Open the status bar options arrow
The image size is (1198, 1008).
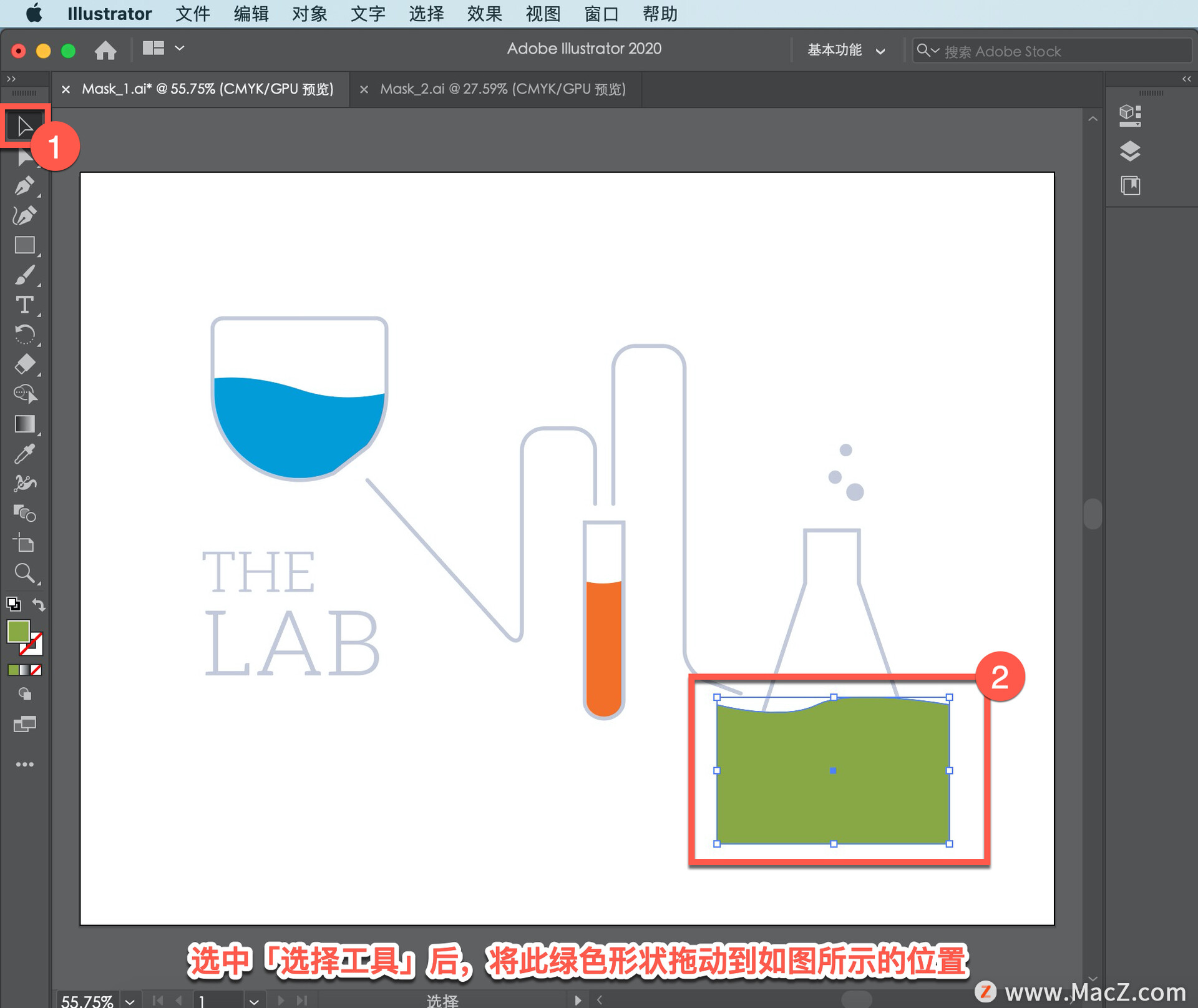pyautogui.click(x=578, y=1000)
